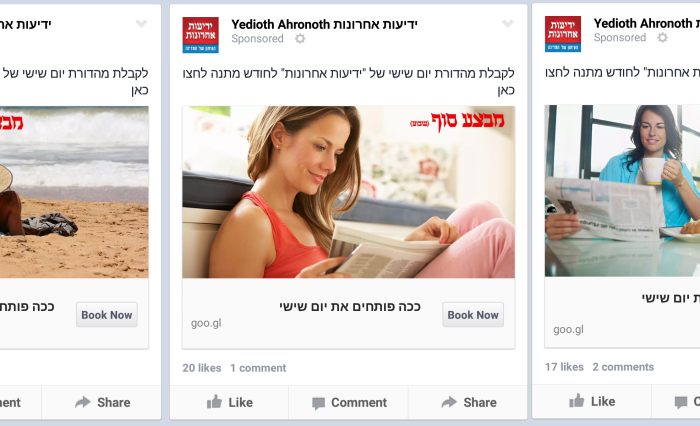View the 20 likes on the middle post
Screen dimensions: 700x426
pyautogui.click(x=202, y=368)
